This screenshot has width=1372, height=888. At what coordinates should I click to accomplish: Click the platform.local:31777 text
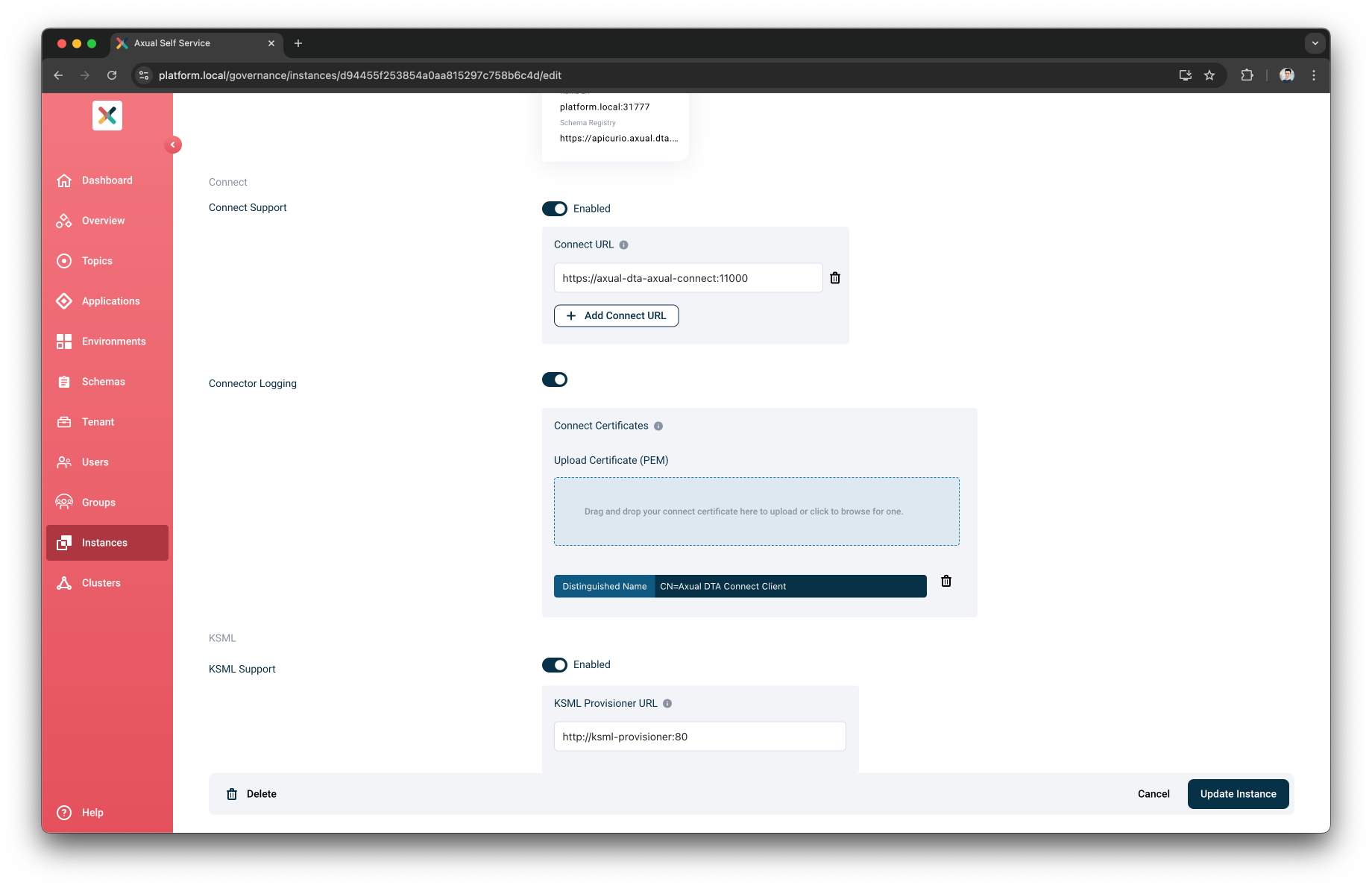coord(605,107)
